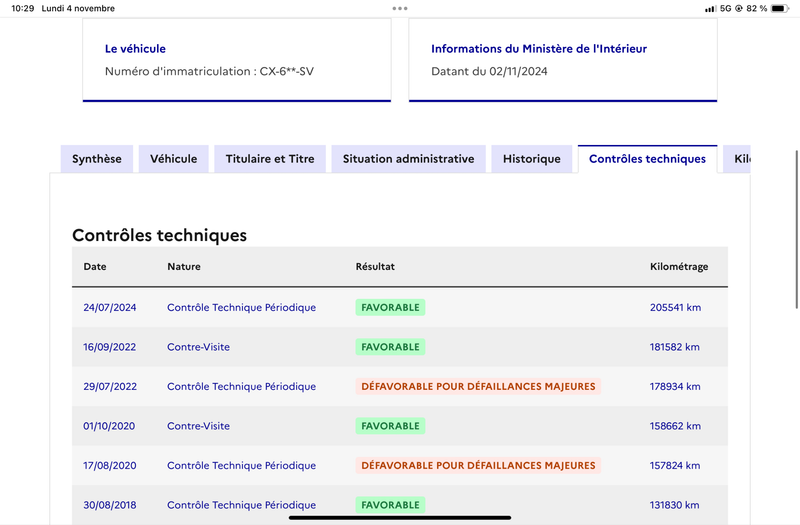
Task: Click the 178934 km mileage value
Action: click(675, 386)
